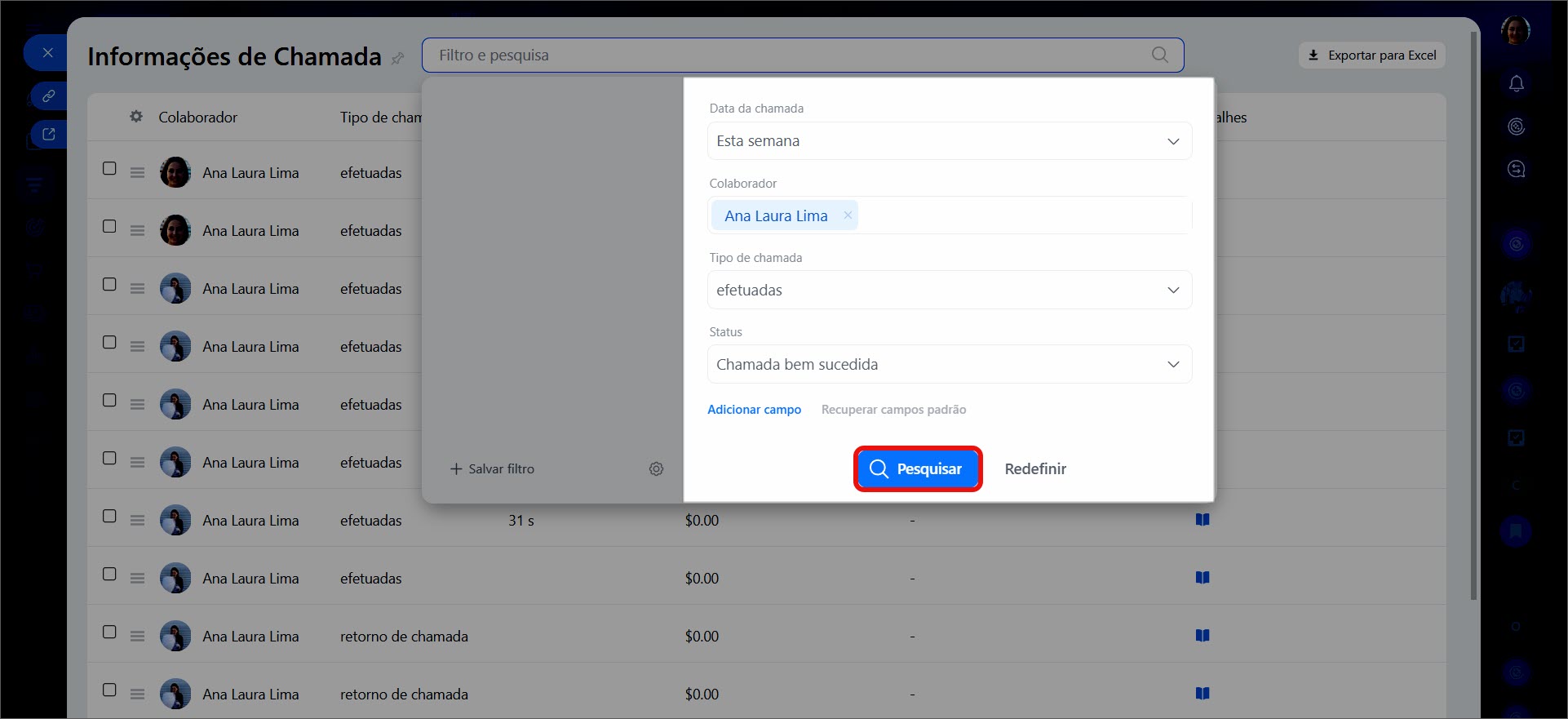Click Salvar filtro option
This screenshot has width=1568, height=719.
pos(493,468)
